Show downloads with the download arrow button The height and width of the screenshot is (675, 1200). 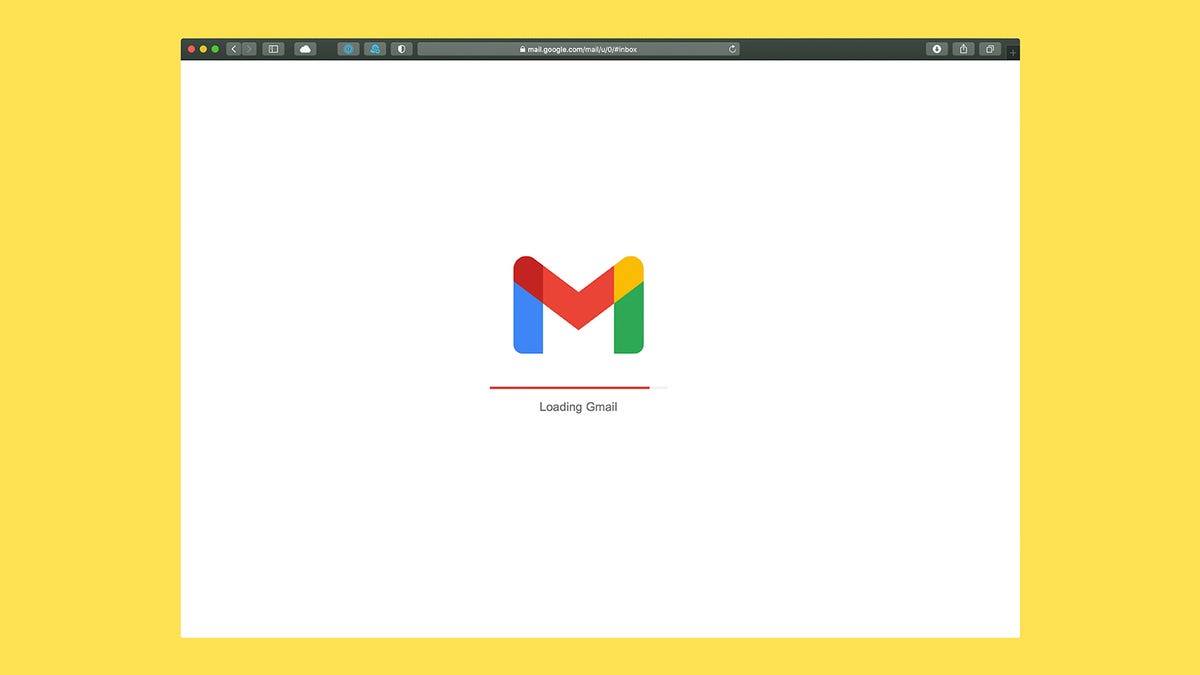tap(937, 49)
